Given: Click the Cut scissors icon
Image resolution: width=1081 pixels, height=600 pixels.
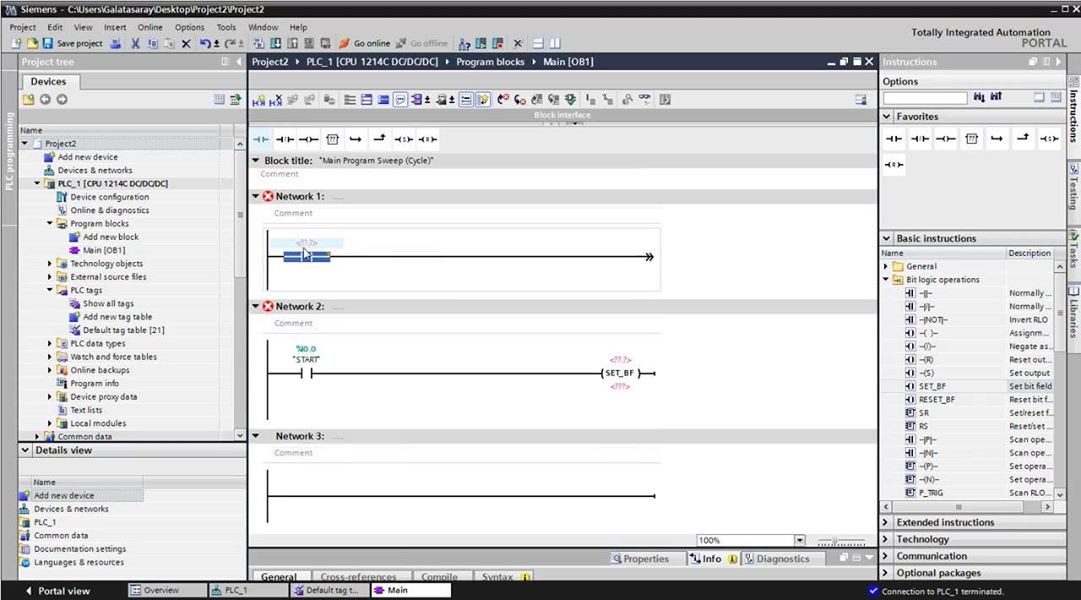Looking at the screenshot, I should coord(135,43).
